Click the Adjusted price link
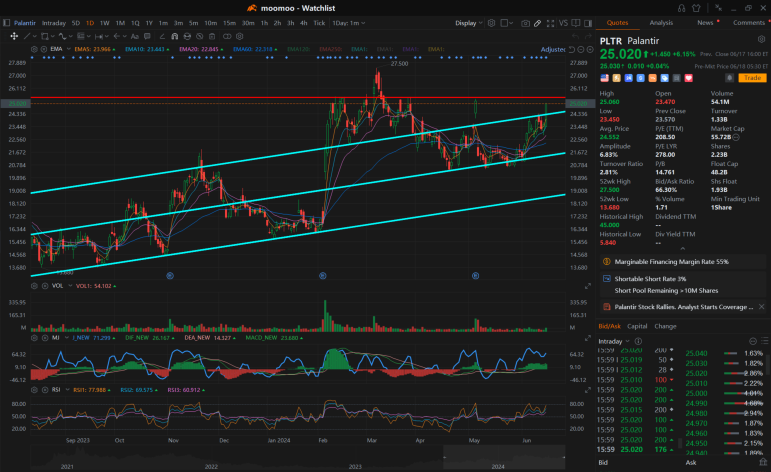This screenshot has height=472, width=771. [553, 49]
